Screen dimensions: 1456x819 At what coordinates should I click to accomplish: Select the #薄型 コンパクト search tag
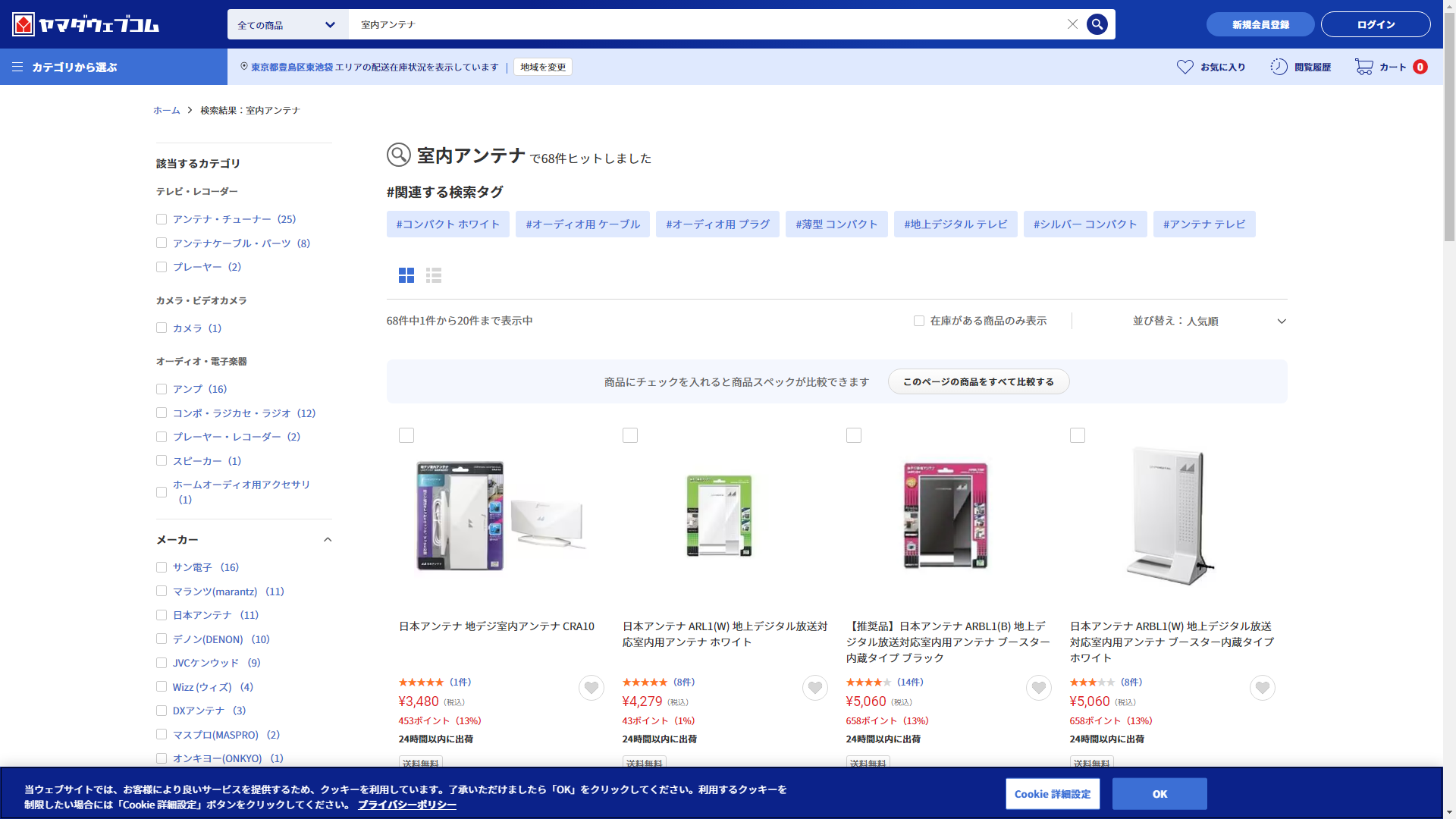pos(836,224)
